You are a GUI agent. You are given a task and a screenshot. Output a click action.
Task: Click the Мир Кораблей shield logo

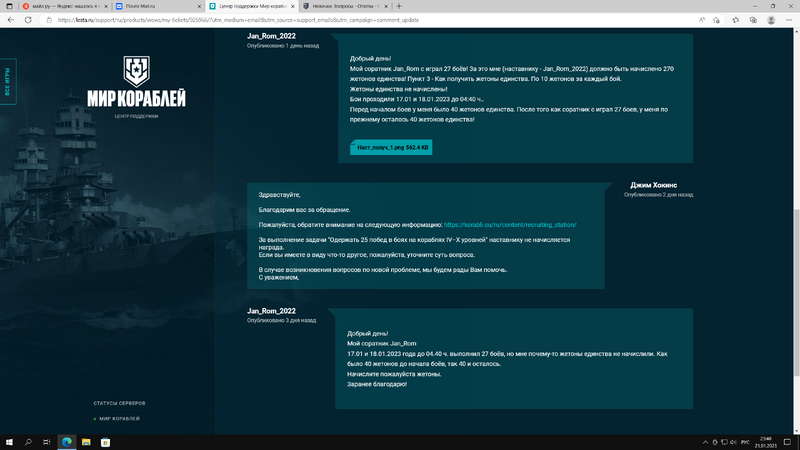pyautogui.click(x=136, y=71)
